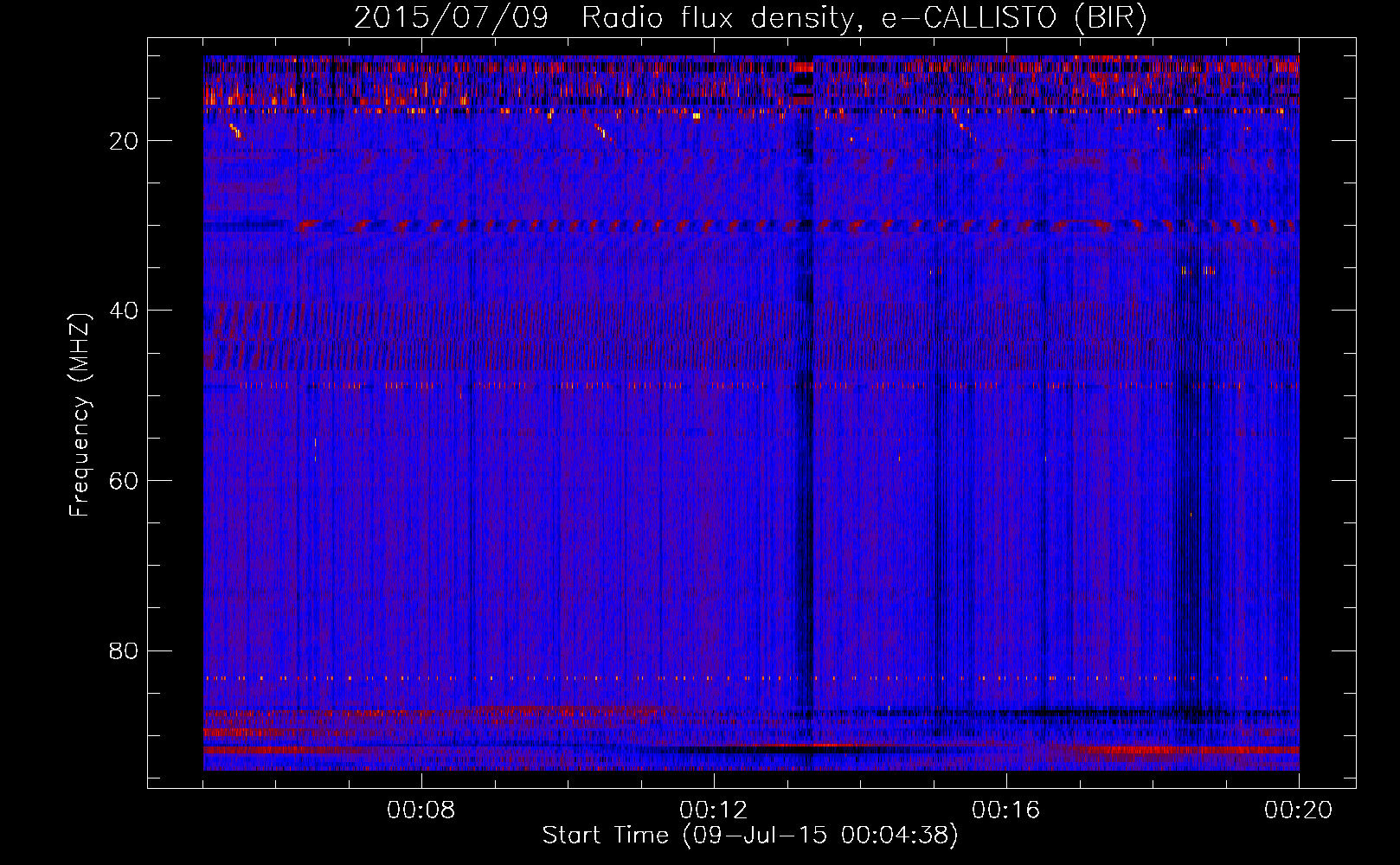1400x865 pixels.
Task: Click the '00:12' time tick label
Action: [714, 811]
